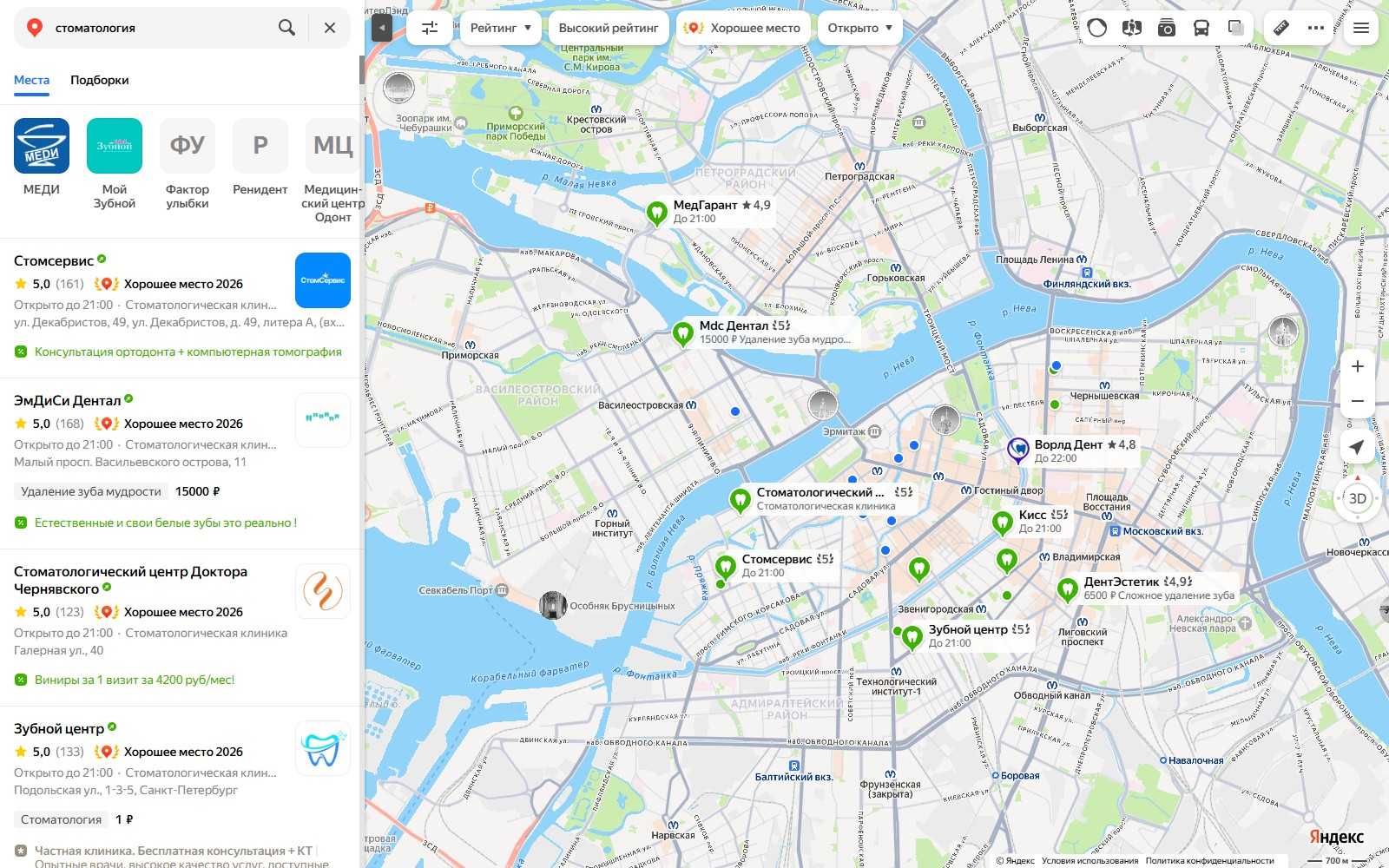Screen dimensions: 1389x868
Task: Show the traffic layer on the map
Action: [x=1097, y=28]
